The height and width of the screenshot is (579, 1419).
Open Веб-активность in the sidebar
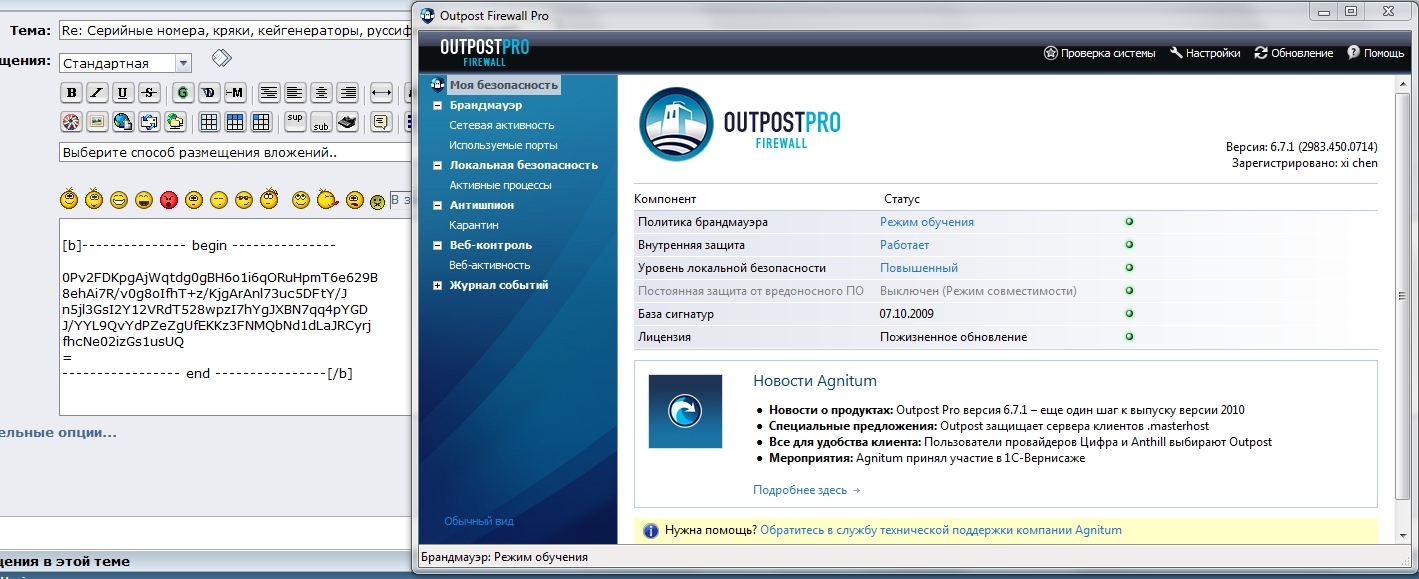coord(490,265)
